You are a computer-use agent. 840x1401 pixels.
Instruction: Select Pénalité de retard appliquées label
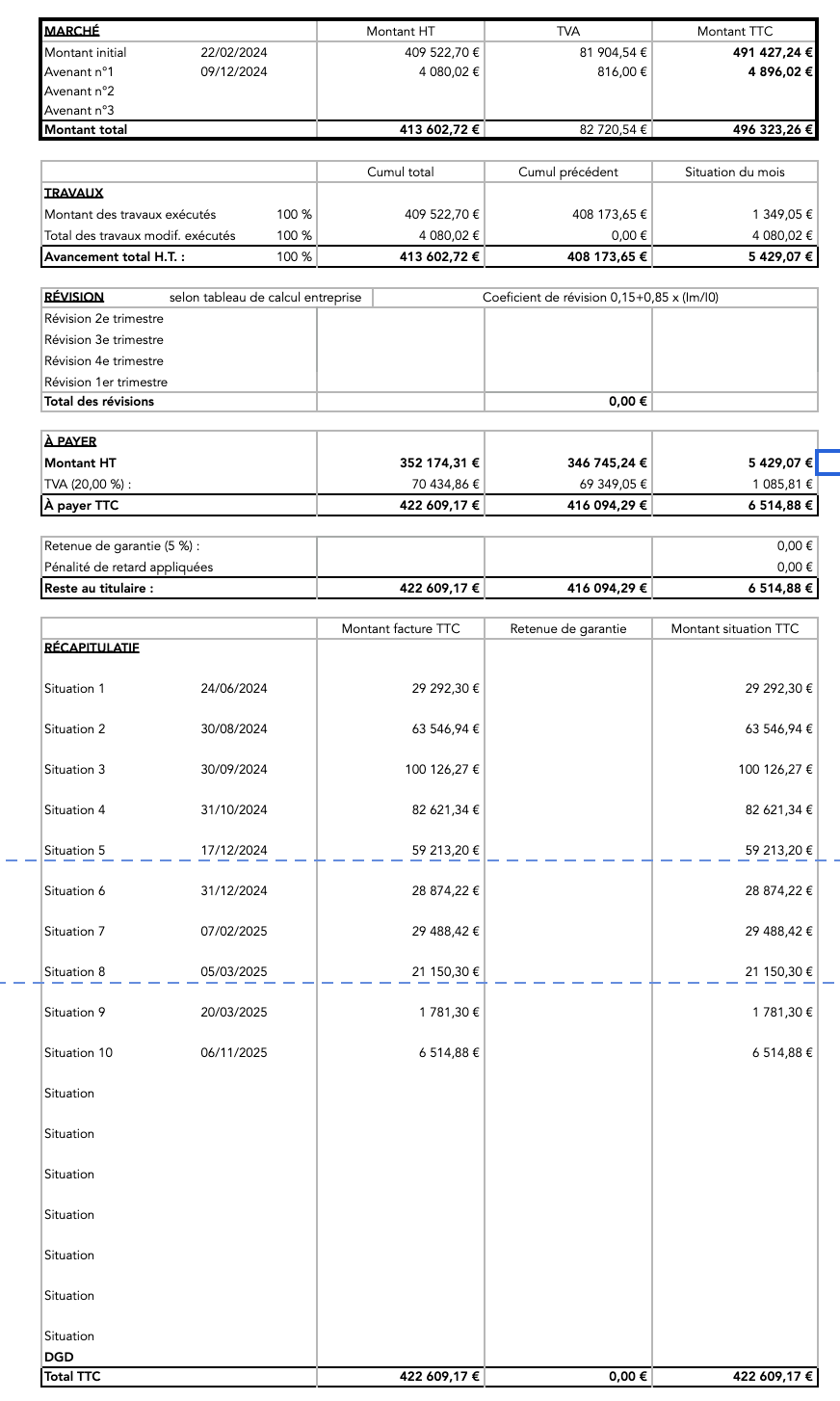pos(128,568)
